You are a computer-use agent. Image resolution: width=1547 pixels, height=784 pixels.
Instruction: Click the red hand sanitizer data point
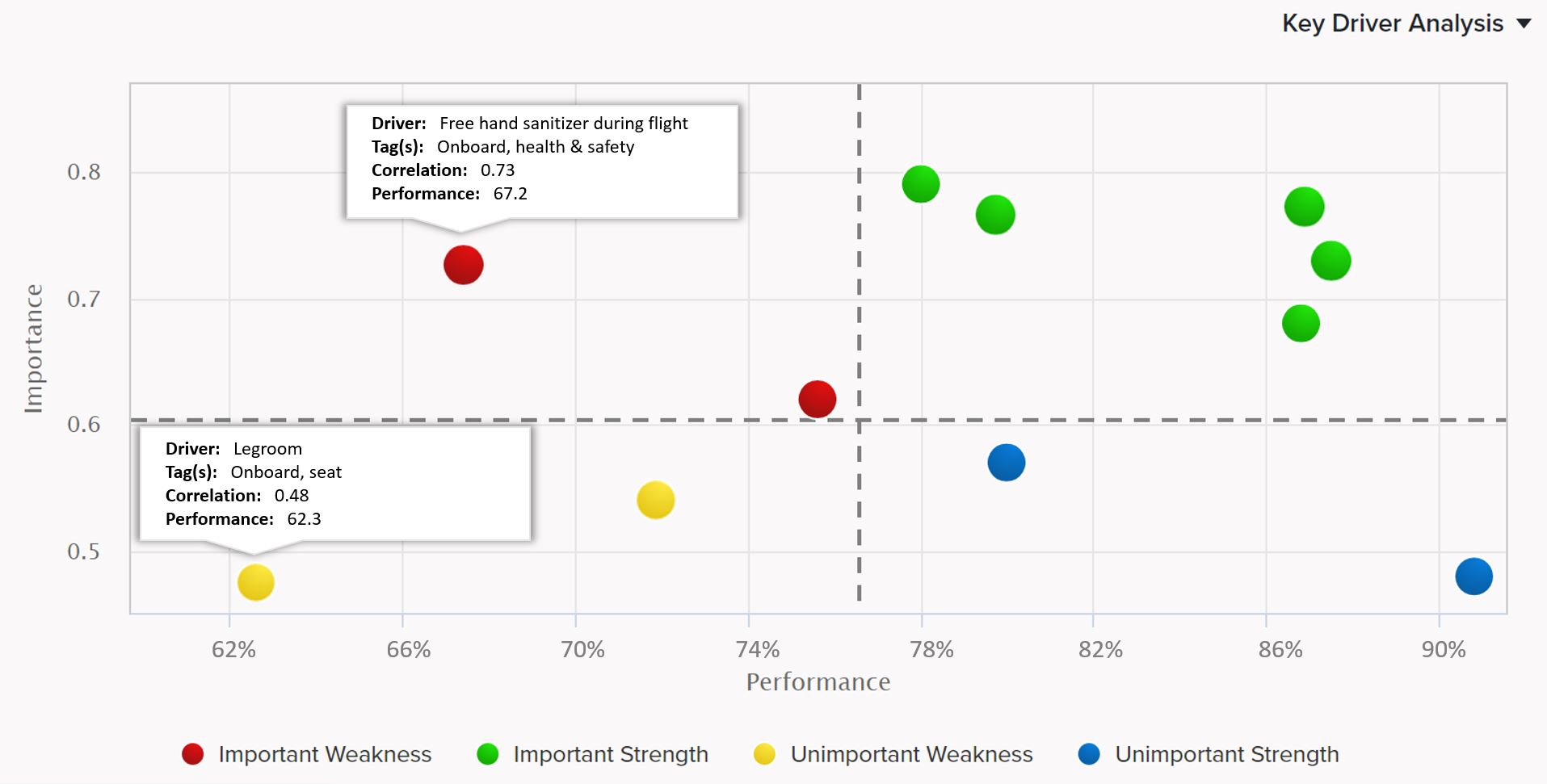tap(464, 265)
